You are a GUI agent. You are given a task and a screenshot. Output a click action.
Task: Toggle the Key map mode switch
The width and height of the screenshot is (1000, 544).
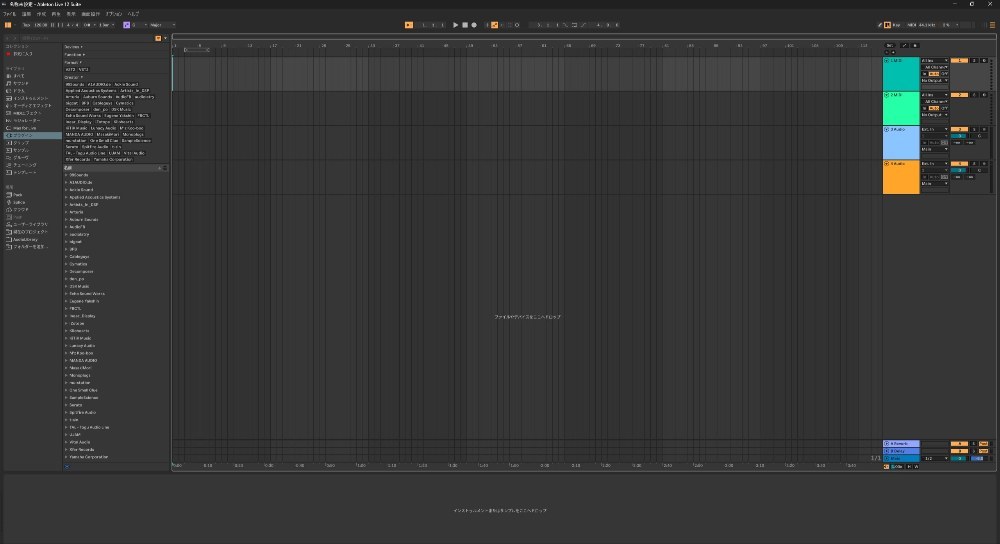pos(897,25)
